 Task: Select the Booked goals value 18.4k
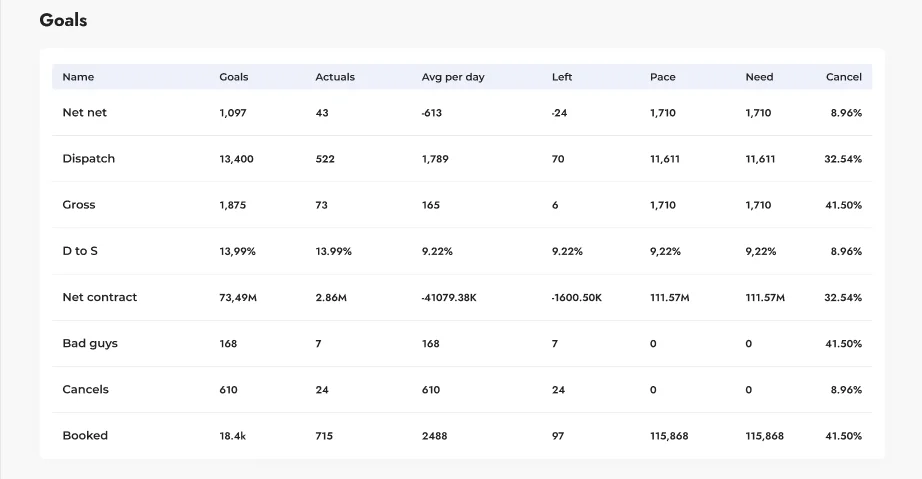[x=232, y=436]
